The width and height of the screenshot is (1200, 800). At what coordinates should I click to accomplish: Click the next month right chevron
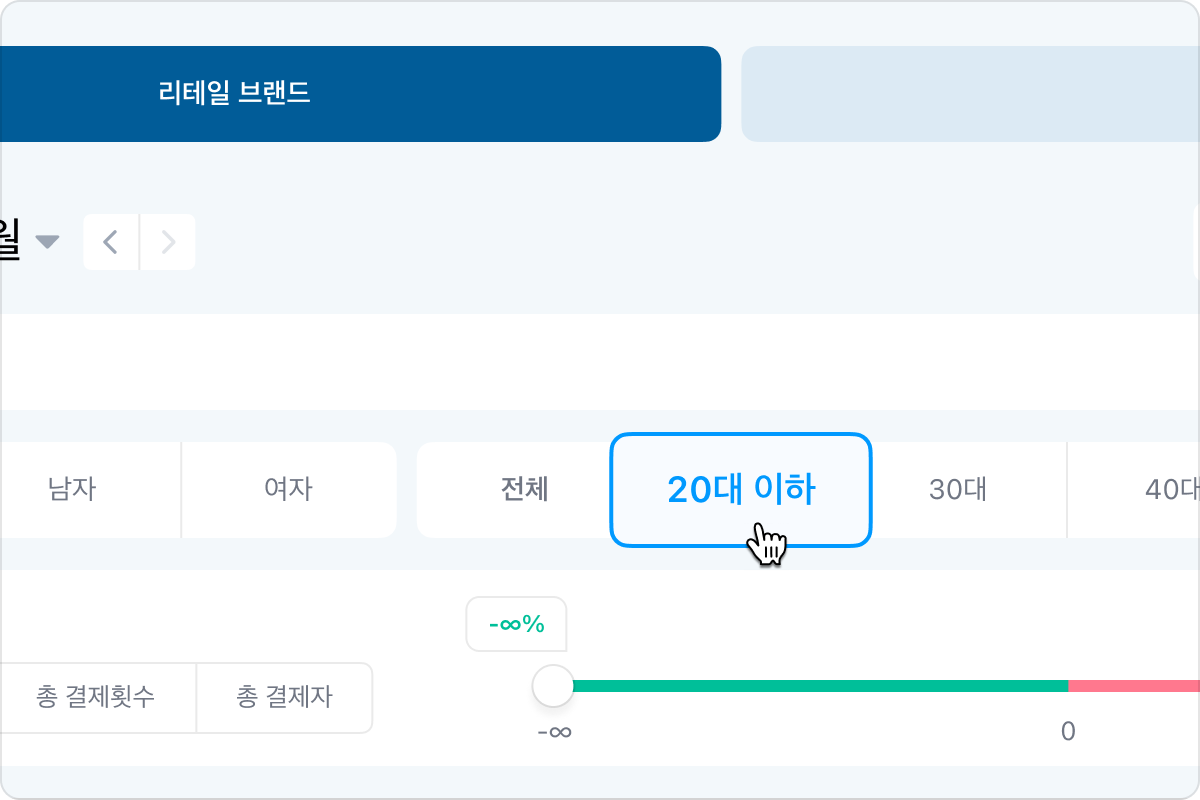(168, 242)
